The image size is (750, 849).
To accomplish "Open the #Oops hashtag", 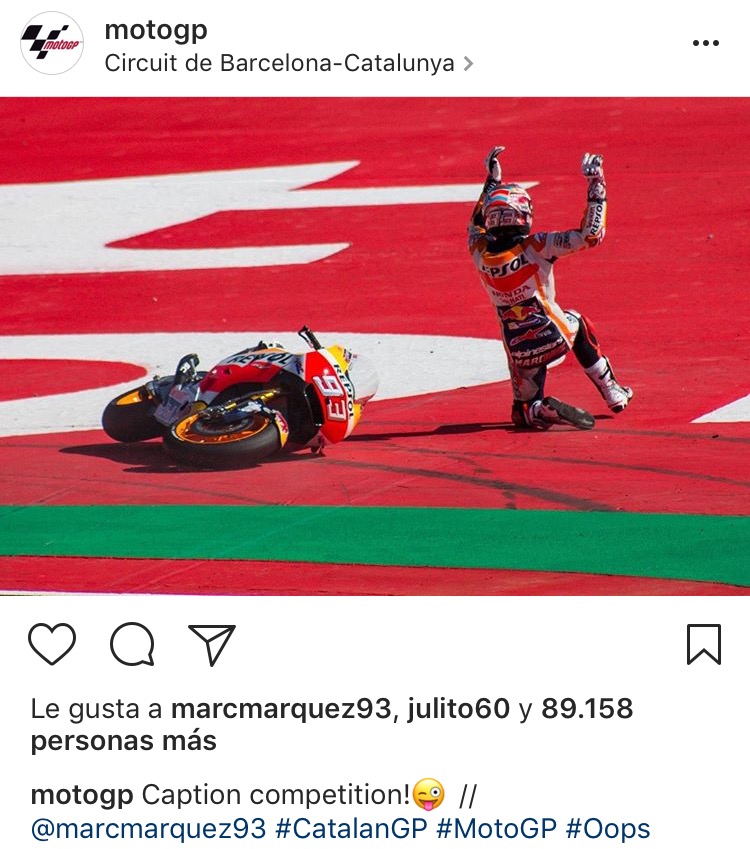I will (608, 828).
